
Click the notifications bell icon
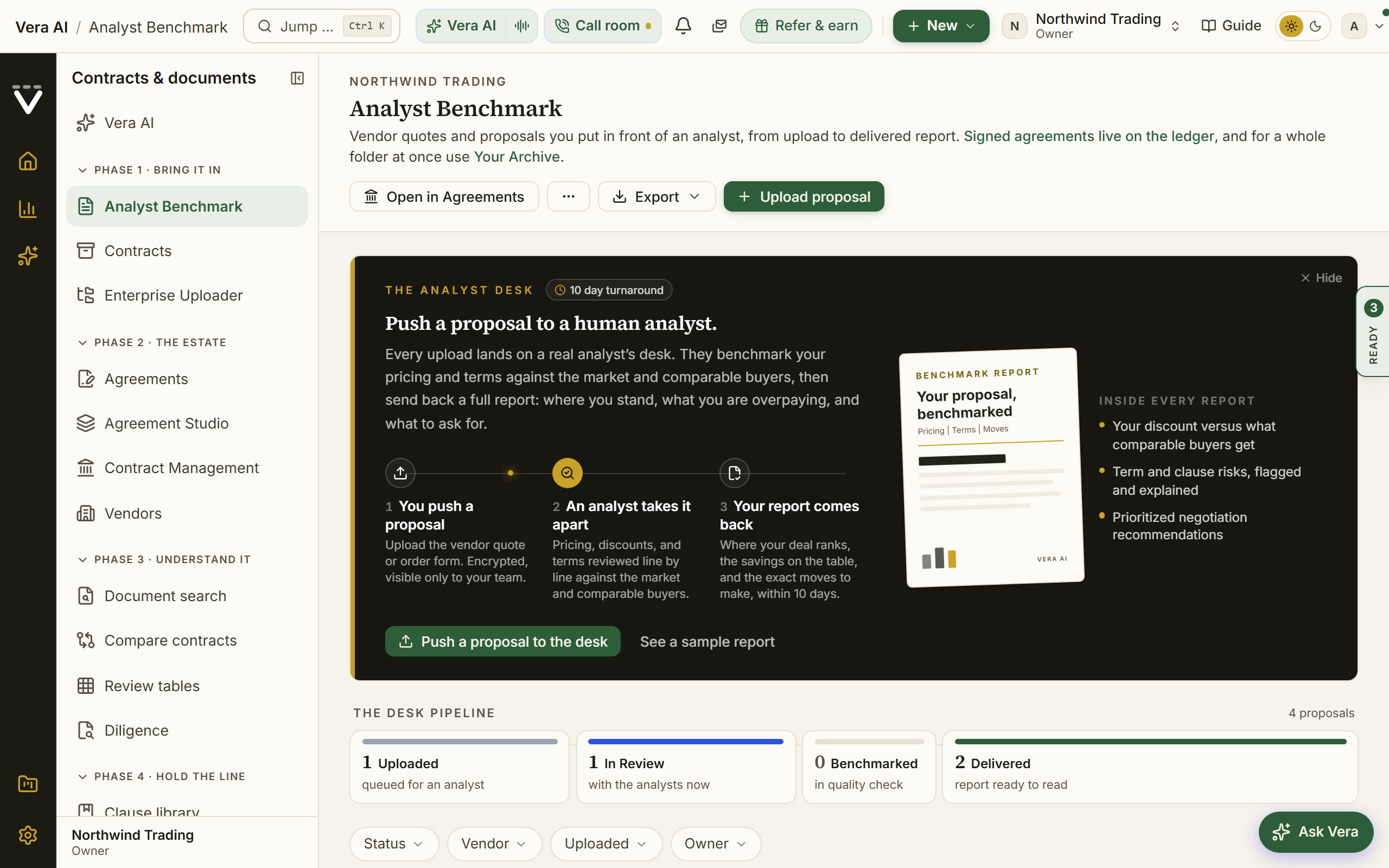tap(683, 26)
